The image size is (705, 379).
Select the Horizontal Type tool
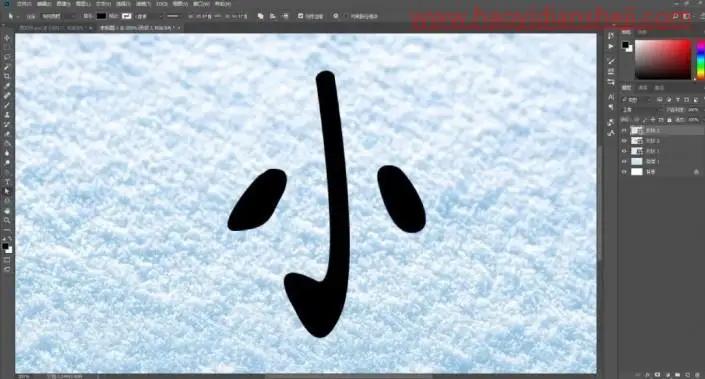[x=7, y=182]
